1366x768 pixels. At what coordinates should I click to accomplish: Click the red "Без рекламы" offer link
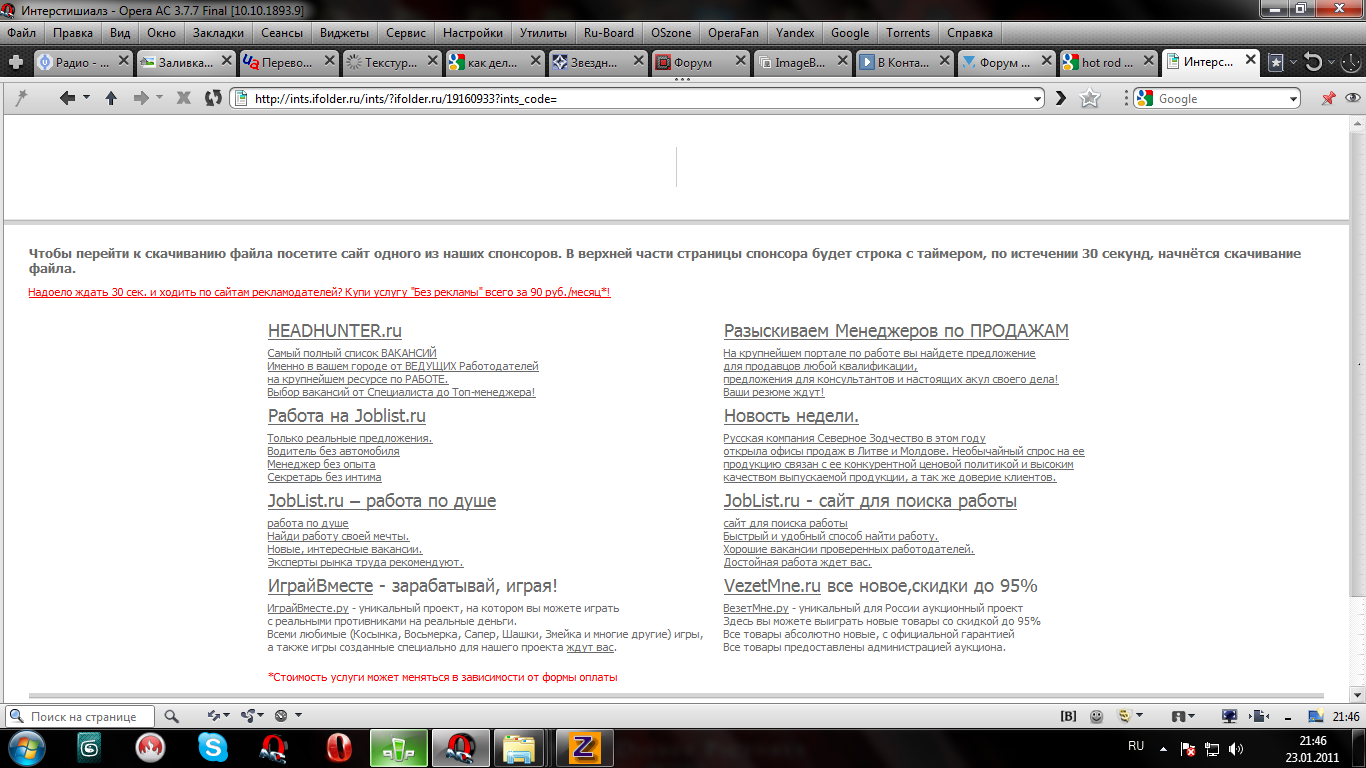[x=319, y=292]
